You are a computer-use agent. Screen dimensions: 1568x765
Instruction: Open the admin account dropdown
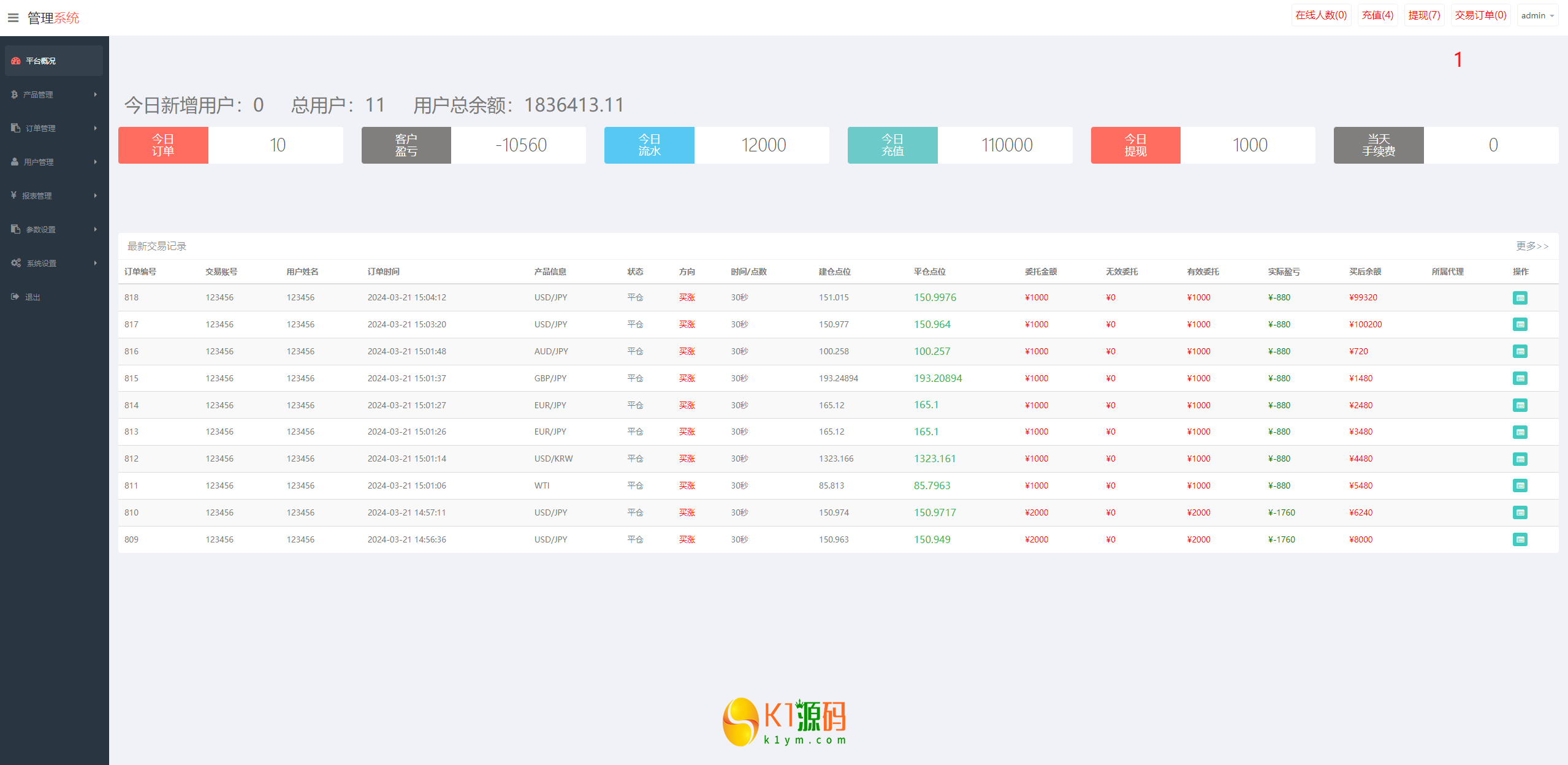(x=1537, y=15)
